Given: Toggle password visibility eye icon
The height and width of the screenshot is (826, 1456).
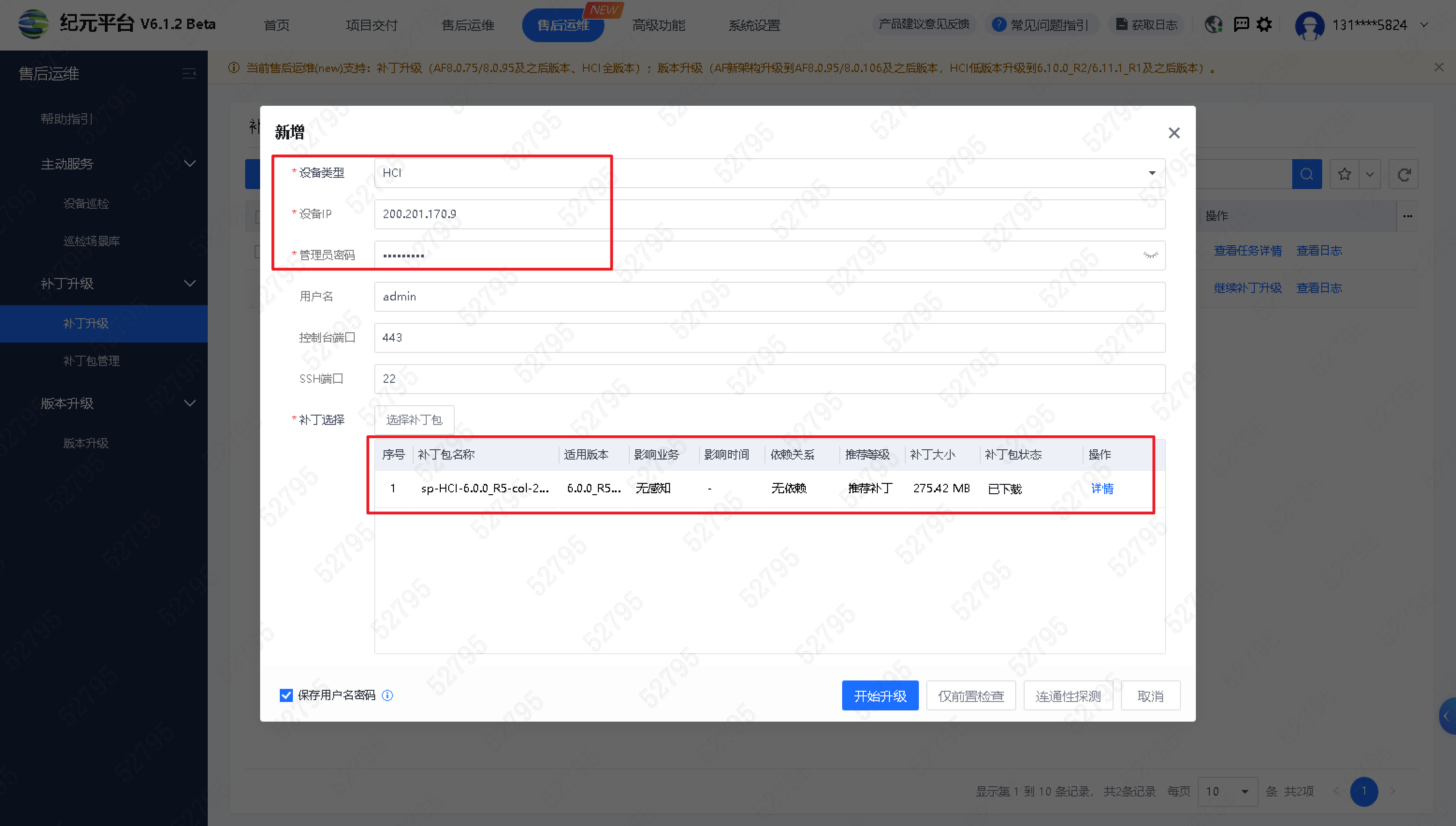Looking at the screenshot, I should click(1150, 256).
